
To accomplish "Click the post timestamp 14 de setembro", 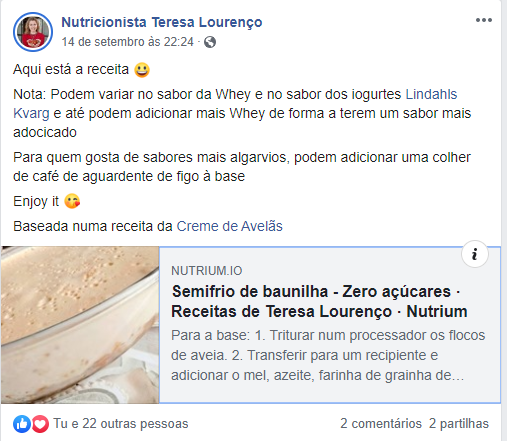I will pyautogui.click(x=127, y=42).
